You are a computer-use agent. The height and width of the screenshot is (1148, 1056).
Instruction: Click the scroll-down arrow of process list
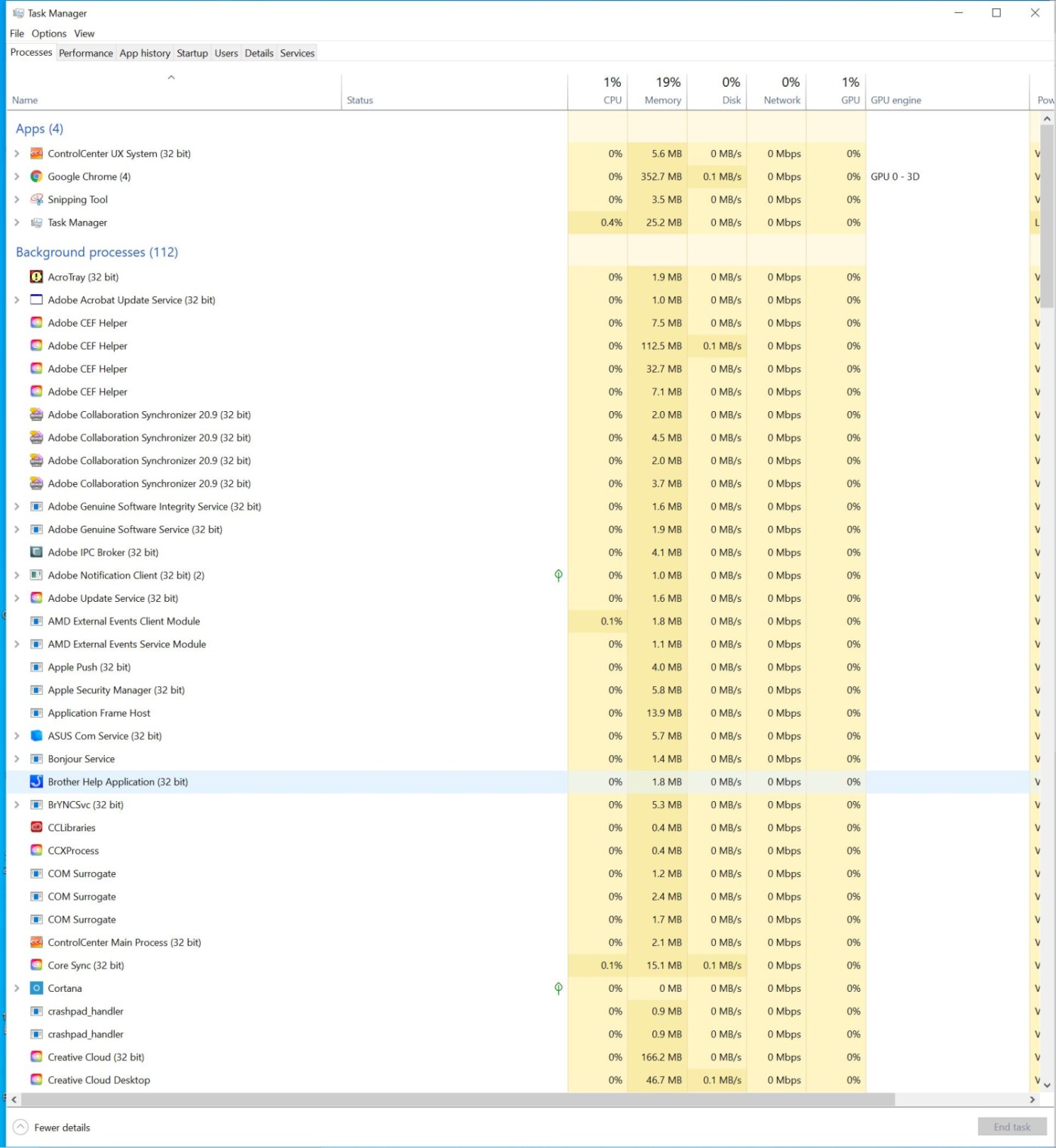(1046, 1085)
